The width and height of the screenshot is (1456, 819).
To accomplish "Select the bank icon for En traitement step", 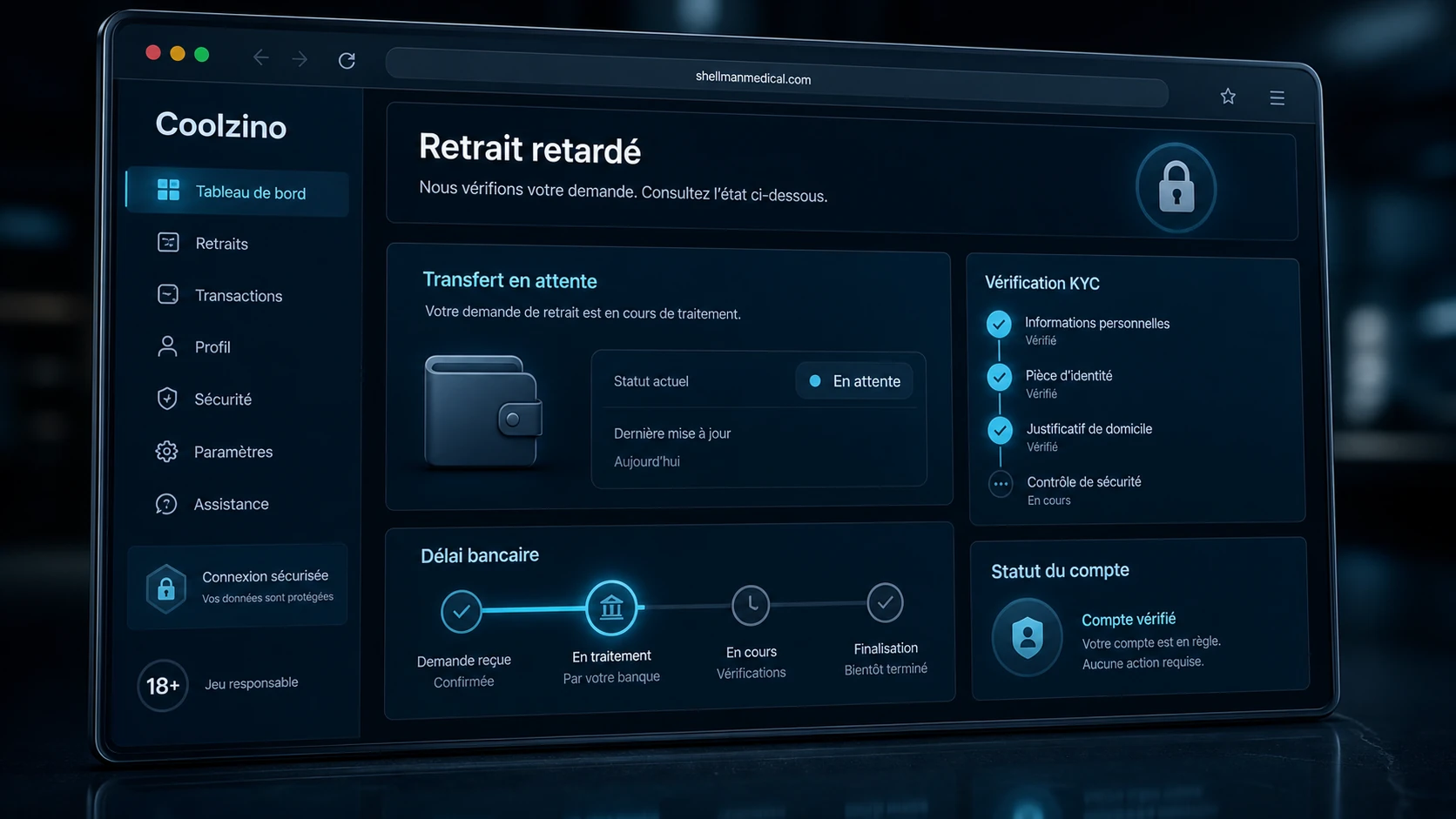I will (611, 607).
